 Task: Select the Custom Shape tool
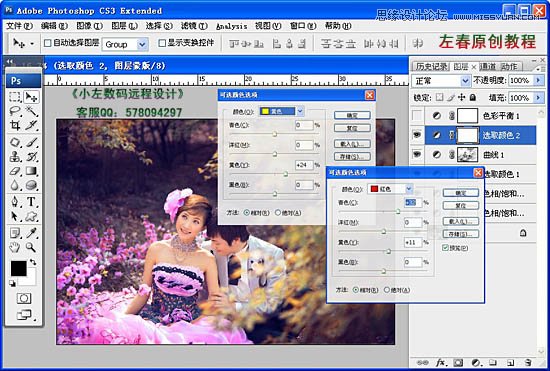click(31, 216)
